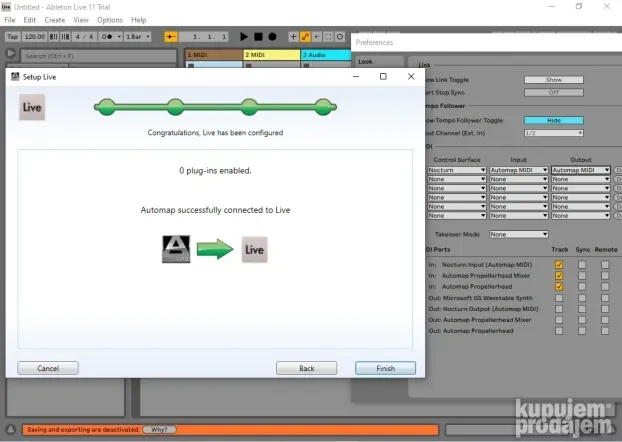Enable Remote for Nocturn Input (Automap MIDI)
The width and height of the screenshot is (622, 442).
tap(605, 265)
